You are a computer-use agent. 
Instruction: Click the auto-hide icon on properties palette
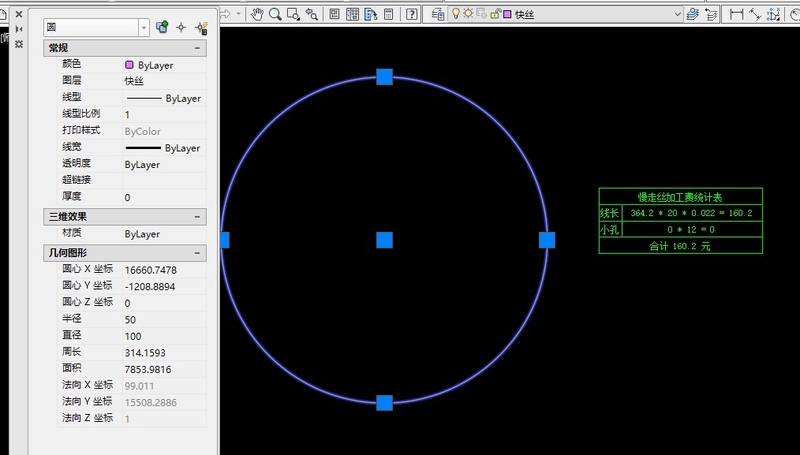pyautogui.click(x=19, y=29)
